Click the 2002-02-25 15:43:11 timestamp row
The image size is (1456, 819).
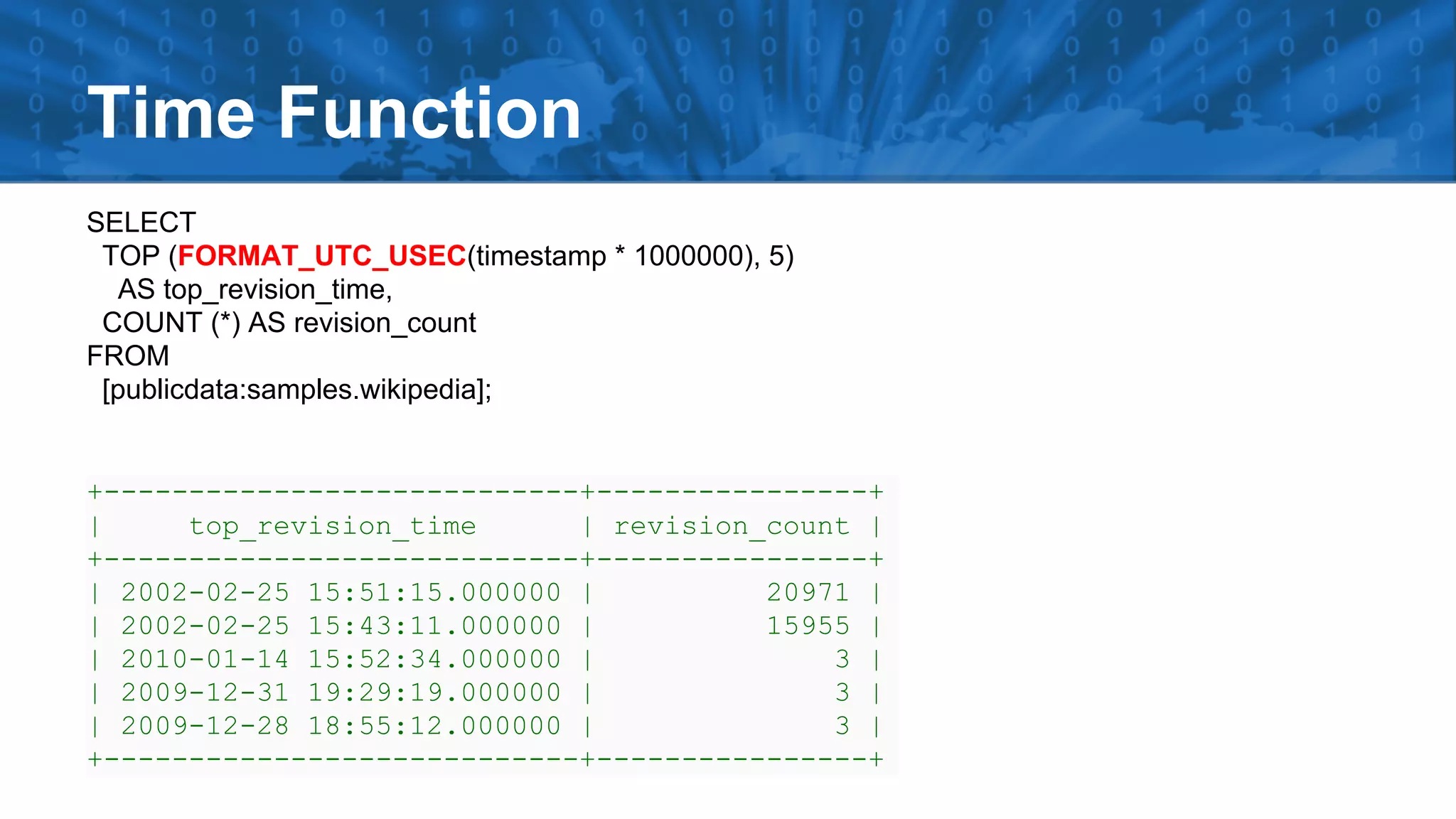tap(341, 626)
